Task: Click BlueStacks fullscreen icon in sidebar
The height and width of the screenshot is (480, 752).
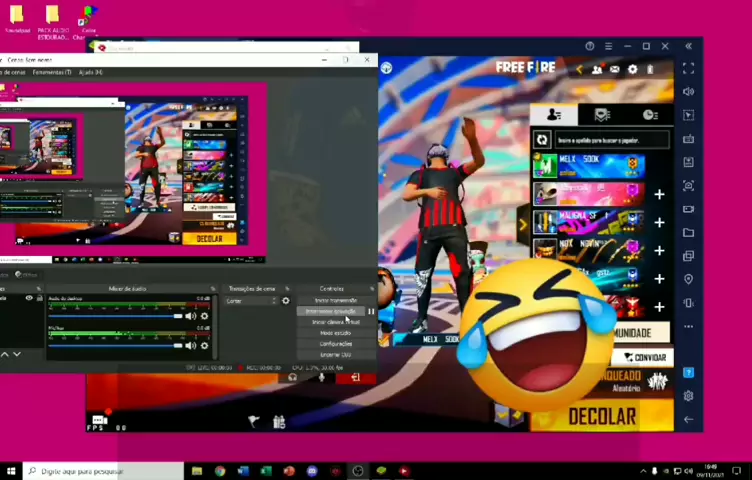Action: [688, 69]
